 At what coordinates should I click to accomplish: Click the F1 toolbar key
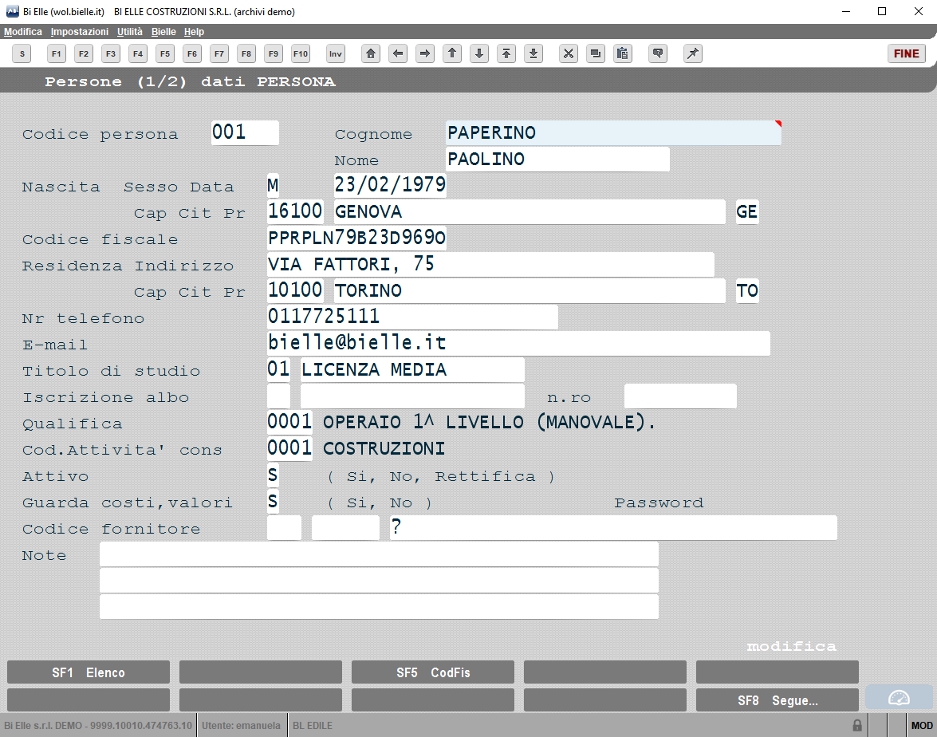56,54
